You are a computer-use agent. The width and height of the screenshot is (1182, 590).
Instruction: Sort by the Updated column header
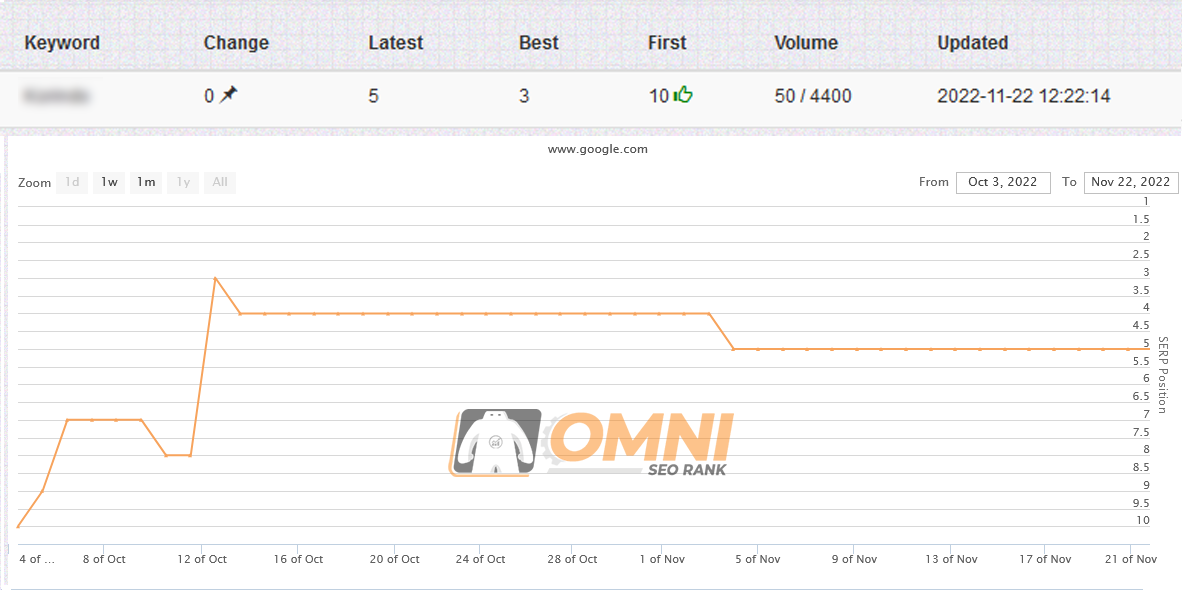pyautogui.click(x=972, y=43)
